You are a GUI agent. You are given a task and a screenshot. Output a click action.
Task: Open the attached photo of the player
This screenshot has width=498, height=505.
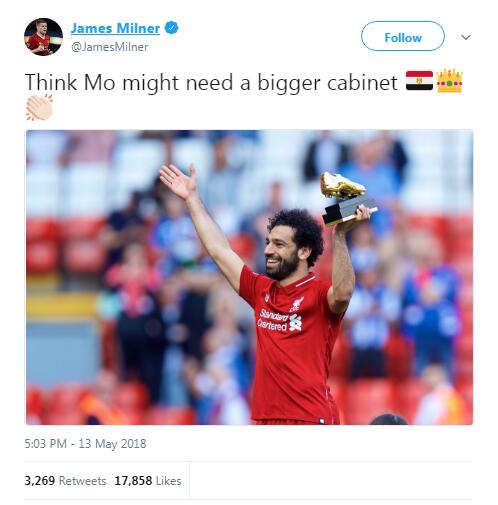pos(249,277)
